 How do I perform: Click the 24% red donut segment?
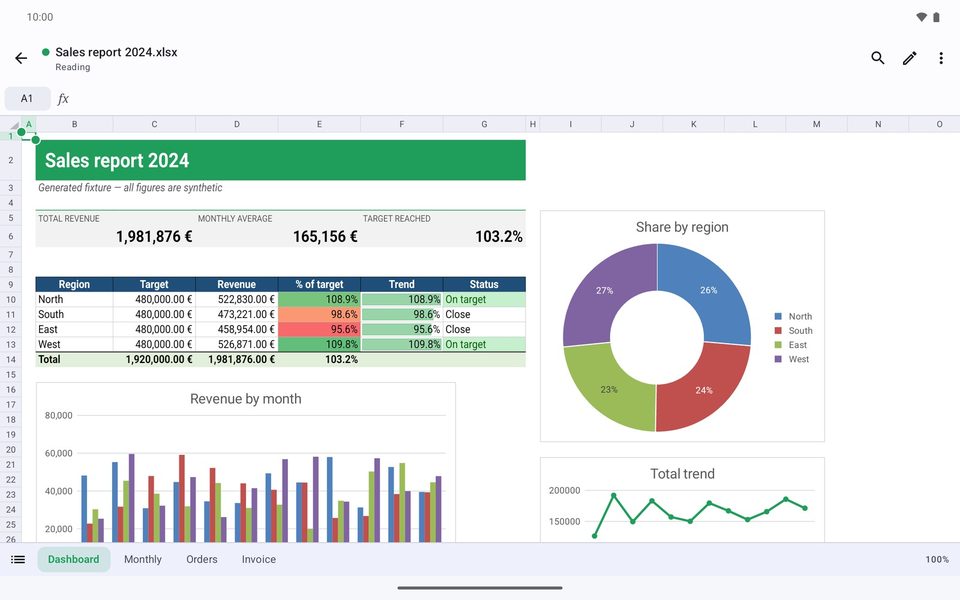pos(704,392)
